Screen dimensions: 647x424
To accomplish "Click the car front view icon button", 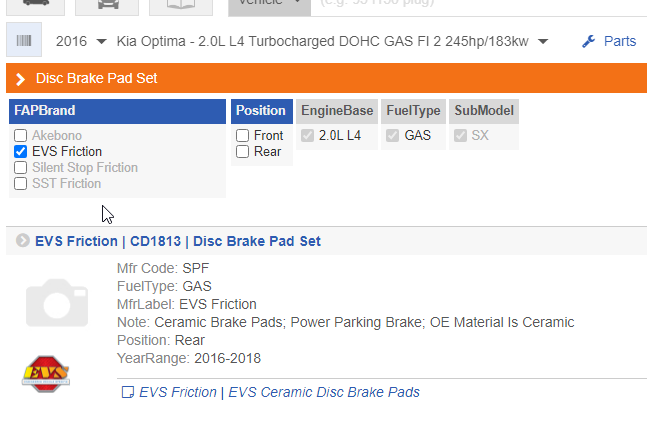I will (107, 5).
